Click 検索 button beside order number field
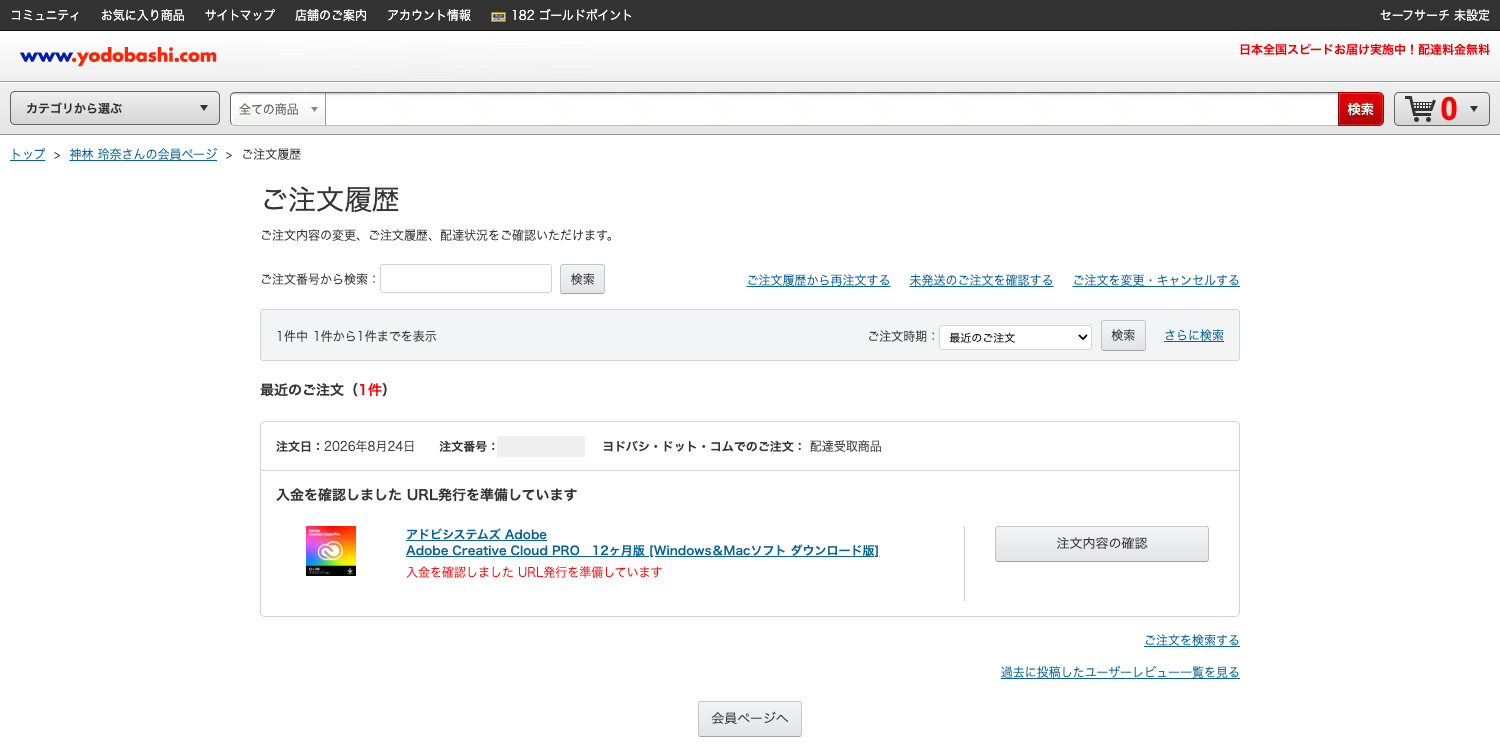The height and width of the screenshot is (751, 1500). click(x=582, y=279)
